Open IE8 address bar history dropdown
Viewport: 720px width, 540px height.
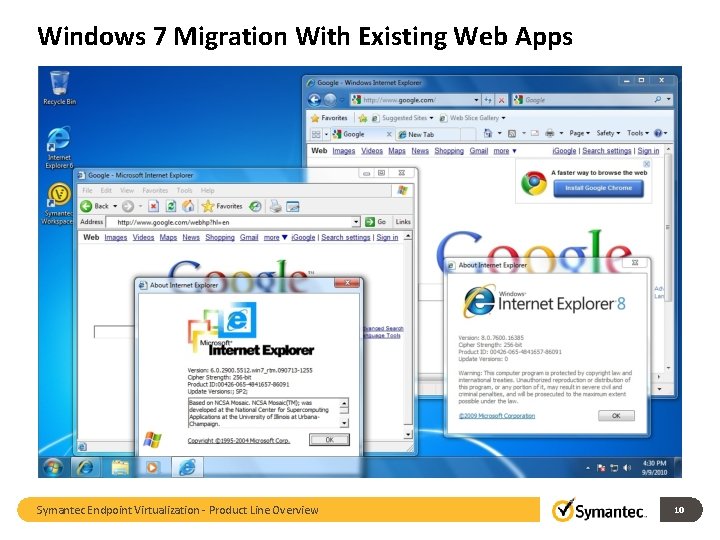(476, 100)
